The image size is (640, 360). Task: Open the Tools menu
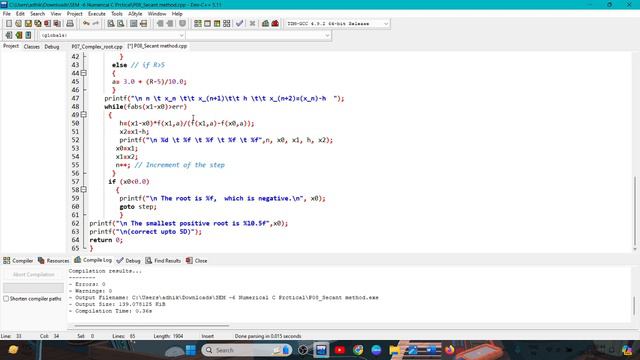(117, 14)
